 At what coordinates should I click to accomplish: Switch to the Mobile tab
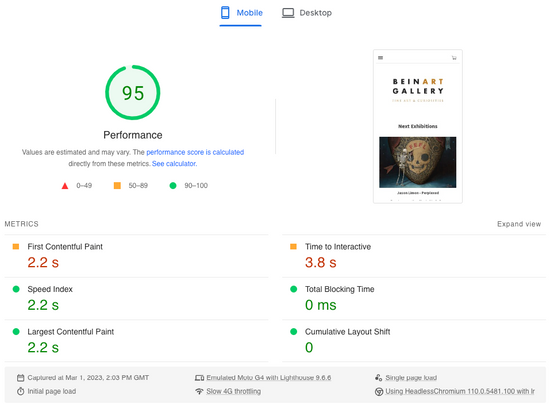click(x=241, y=13)
